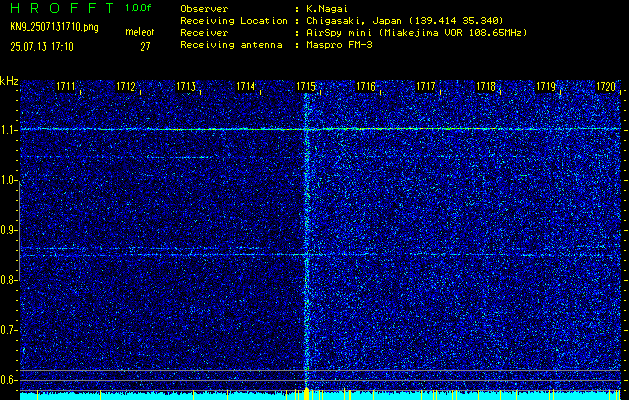
Task: Select the timestamp 25.07.13 17:10
Action: pyautogui.click(x=42, y=47)
